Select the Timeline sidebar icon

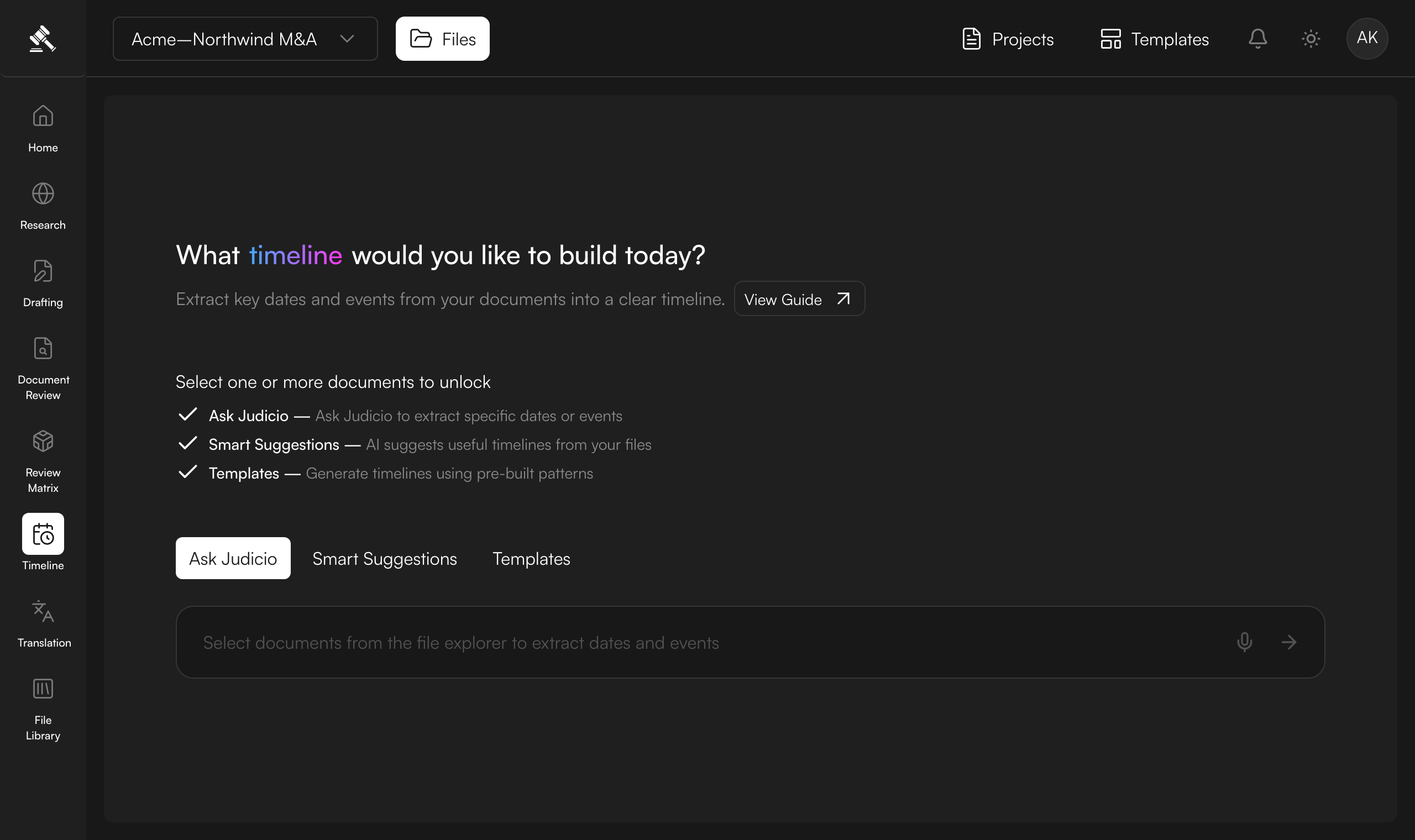click(x=43, y=534)
